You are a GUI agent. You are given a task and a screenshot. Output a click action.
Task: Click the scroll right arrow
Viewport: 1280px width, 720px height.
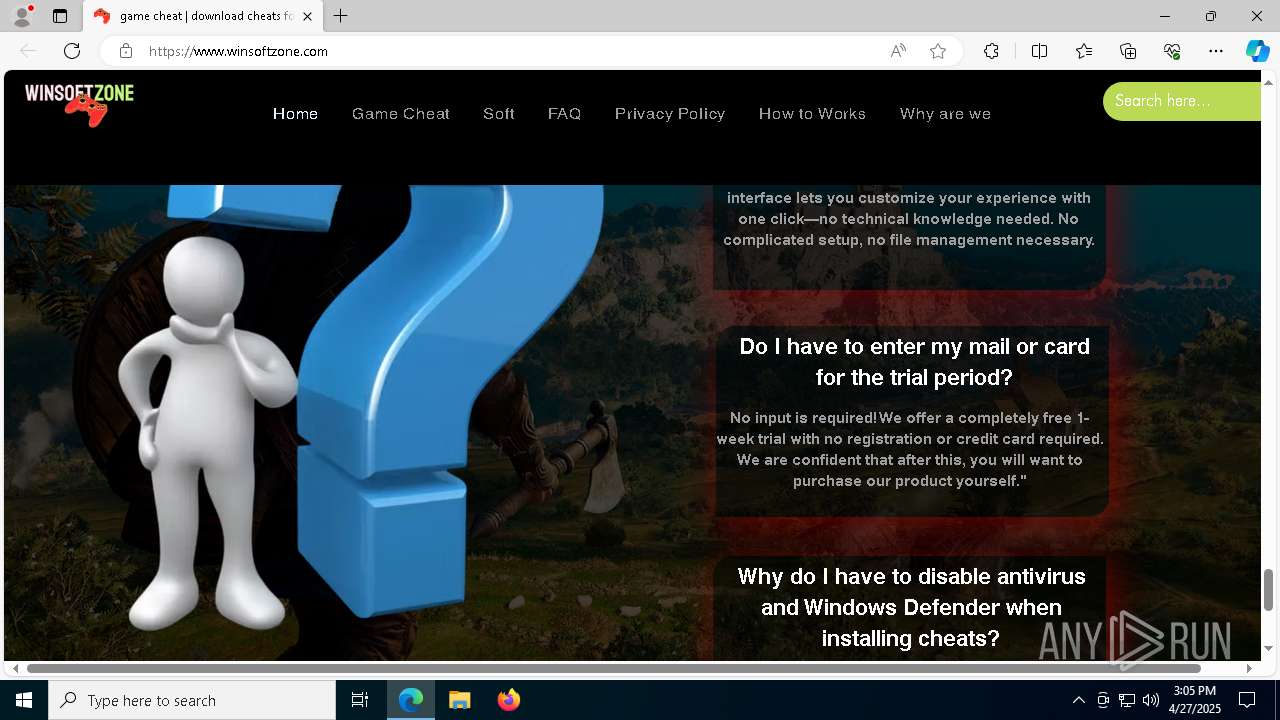1249,668
